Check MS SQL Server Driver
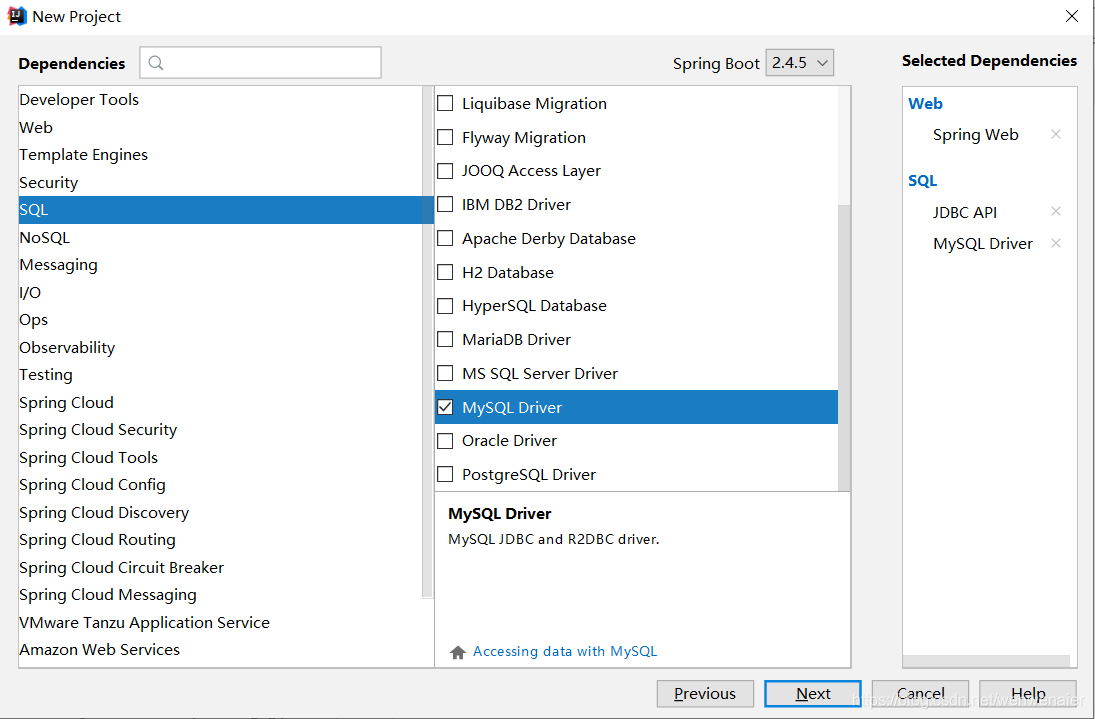Screen dimensions: 1095x719 tap(445, 373)
